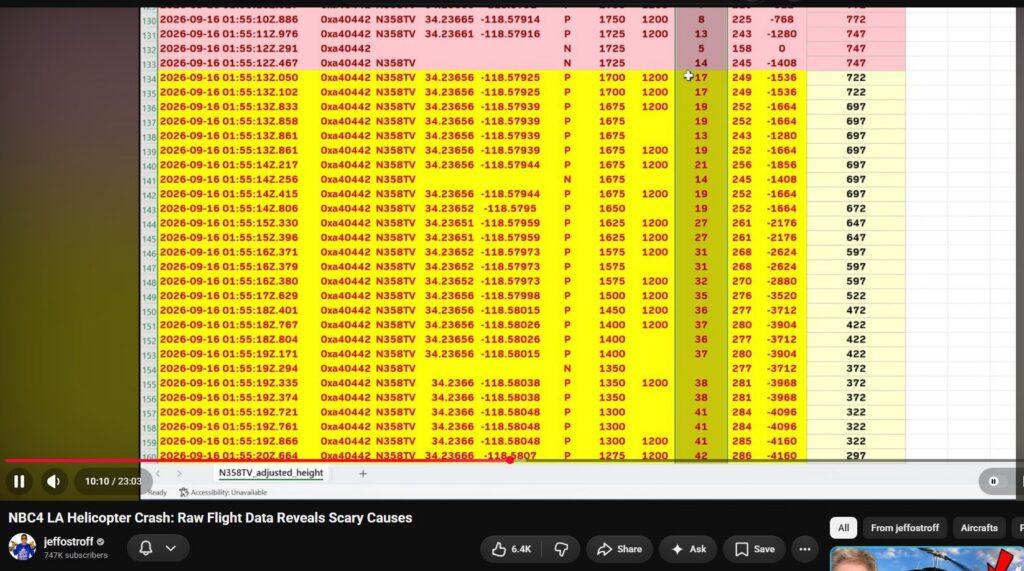
Task: Click the value 522 in row 149
Action: 856,295
